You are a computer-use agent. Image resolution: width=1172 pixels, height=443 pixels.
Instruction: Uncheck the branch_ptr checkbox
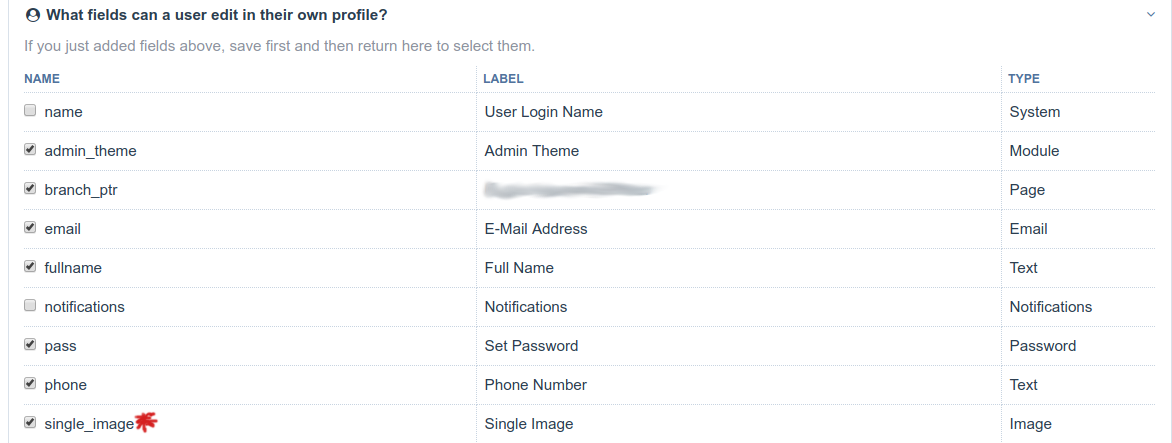[x=30, y=189]
